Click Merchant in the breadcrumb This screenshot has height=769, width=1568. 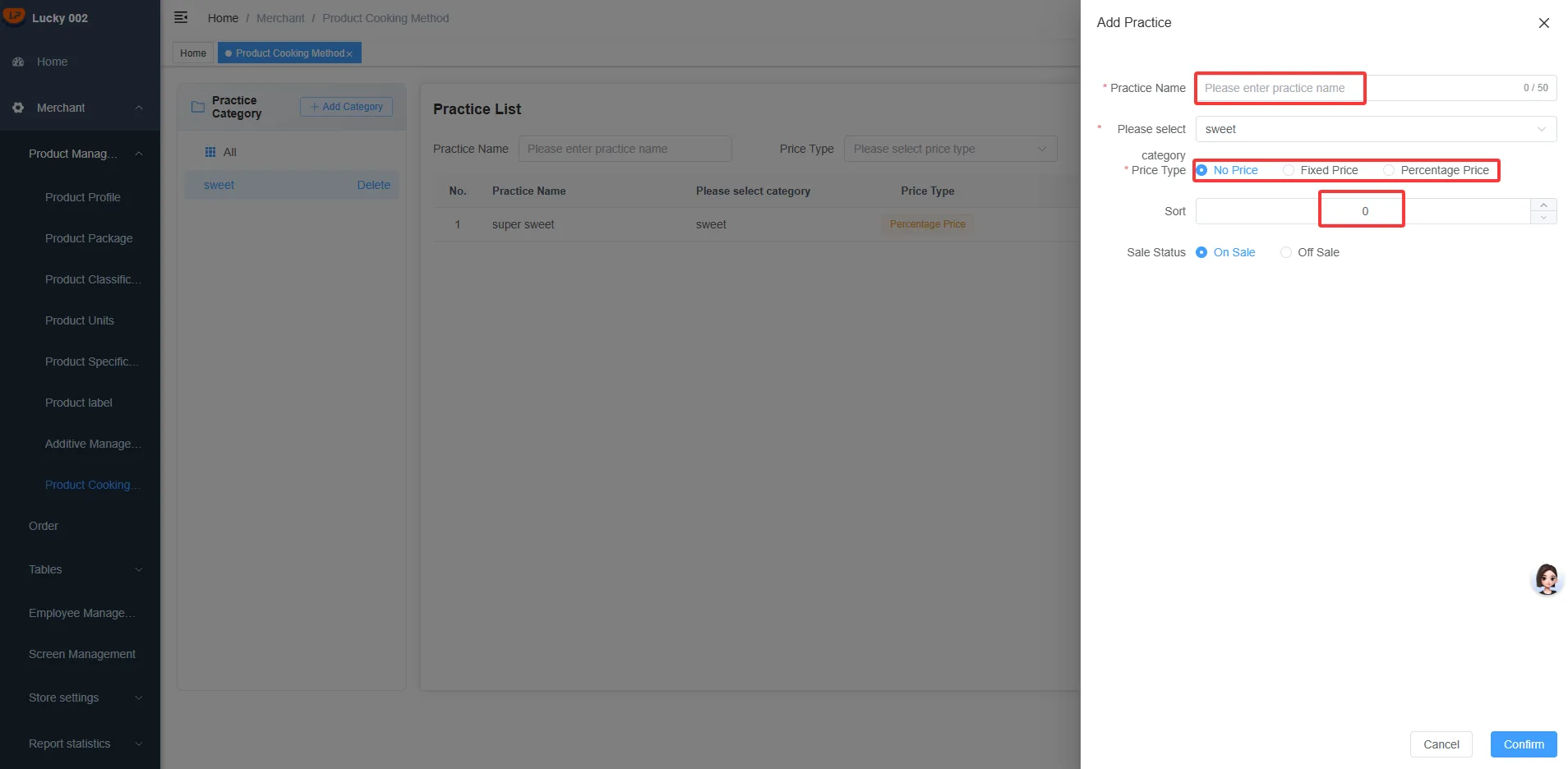[280, 18]
